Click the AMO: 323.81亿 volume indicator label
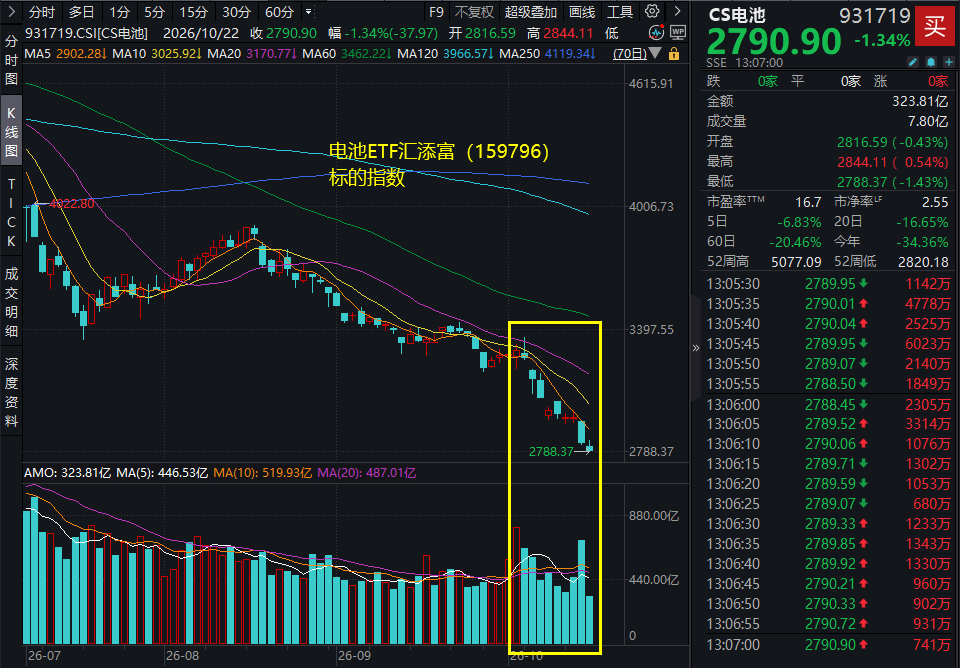This screenshot has width=960, height=668. click(67, 473)
